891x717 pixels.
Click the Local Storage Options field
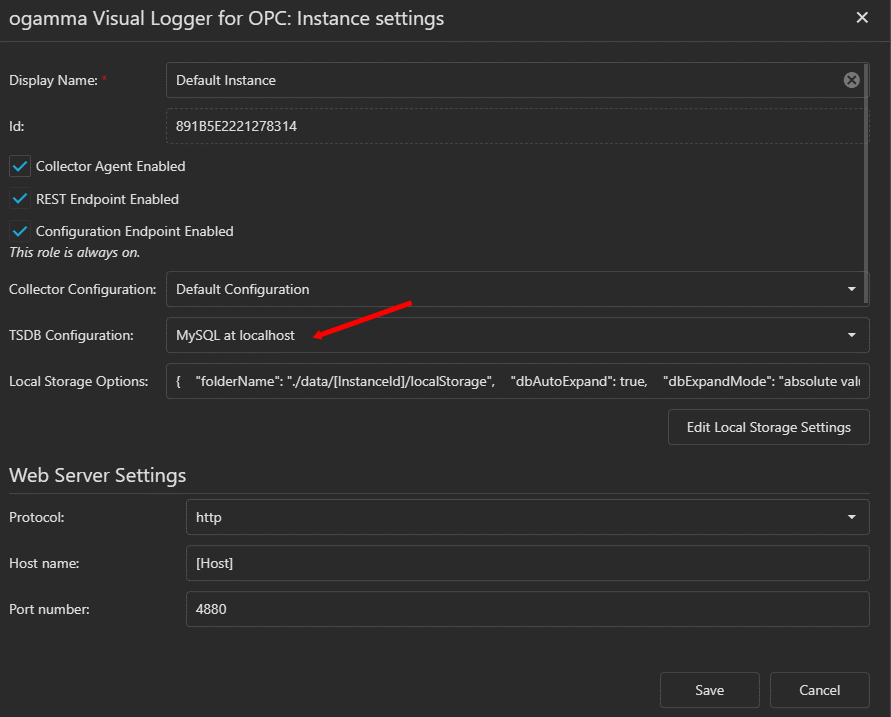pyautogui.click(x=515, y=381)
